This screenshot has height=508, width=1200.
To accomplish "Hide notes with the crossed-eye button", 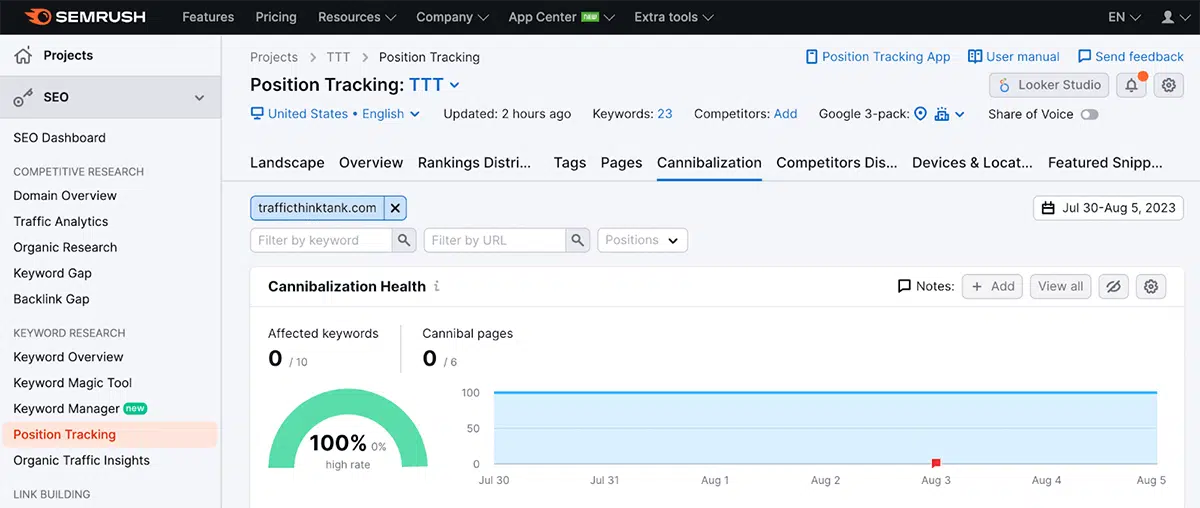I will coord(1113,286).
